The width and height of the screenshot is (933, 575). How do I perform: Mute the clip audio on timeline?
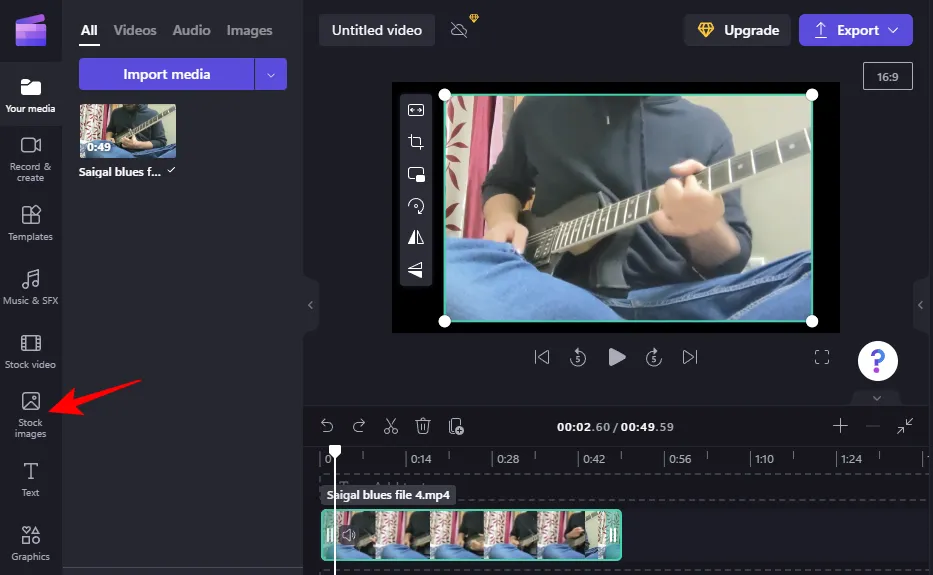coord(347,535)
